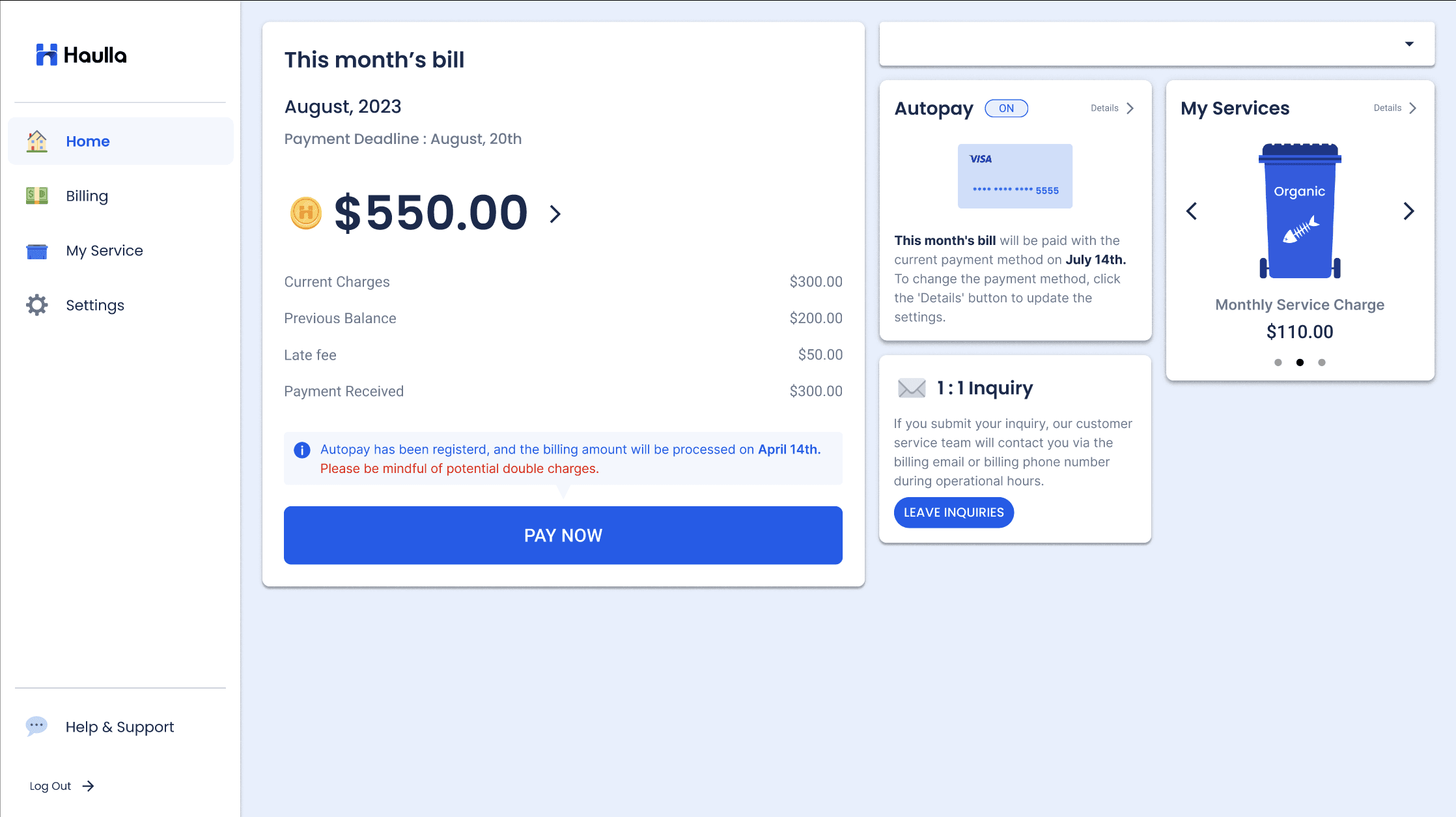This screenshot has height=817, width=1456.
Task: Toggle the Autopay ON switch
Action: coord(1006,108)
